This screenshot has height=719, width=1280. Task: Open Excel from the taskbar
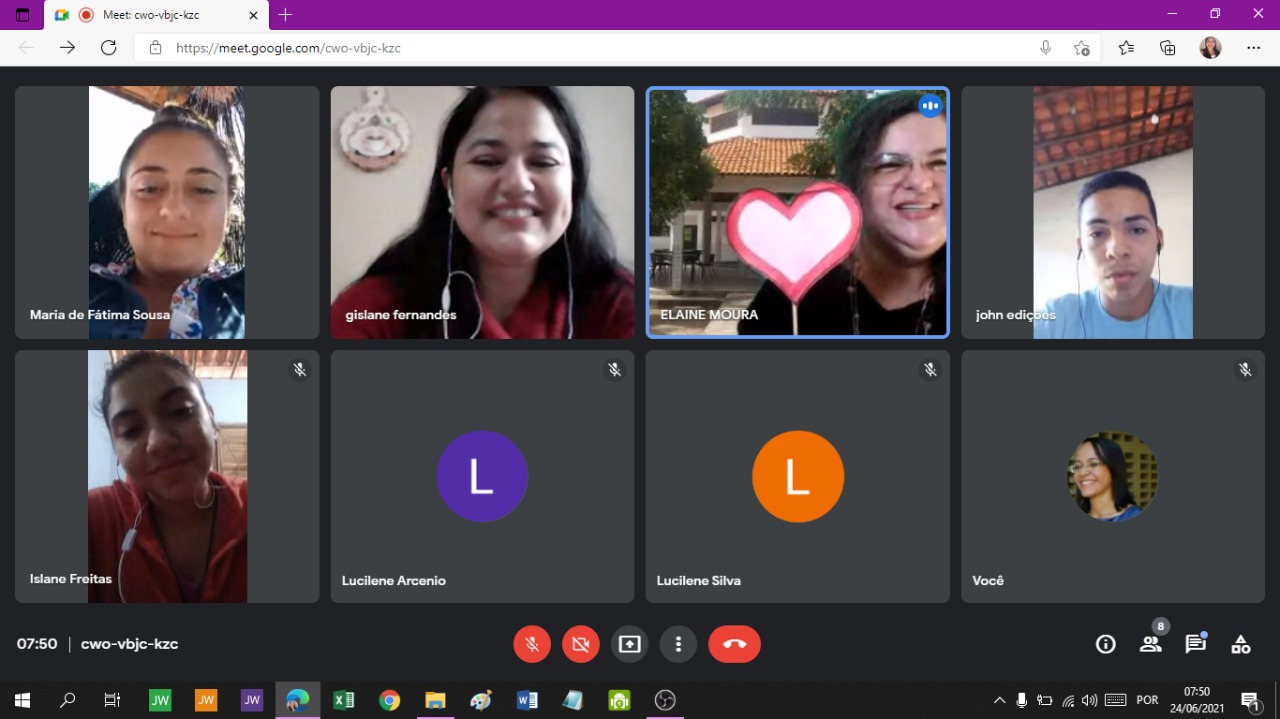tap(344, 700)
